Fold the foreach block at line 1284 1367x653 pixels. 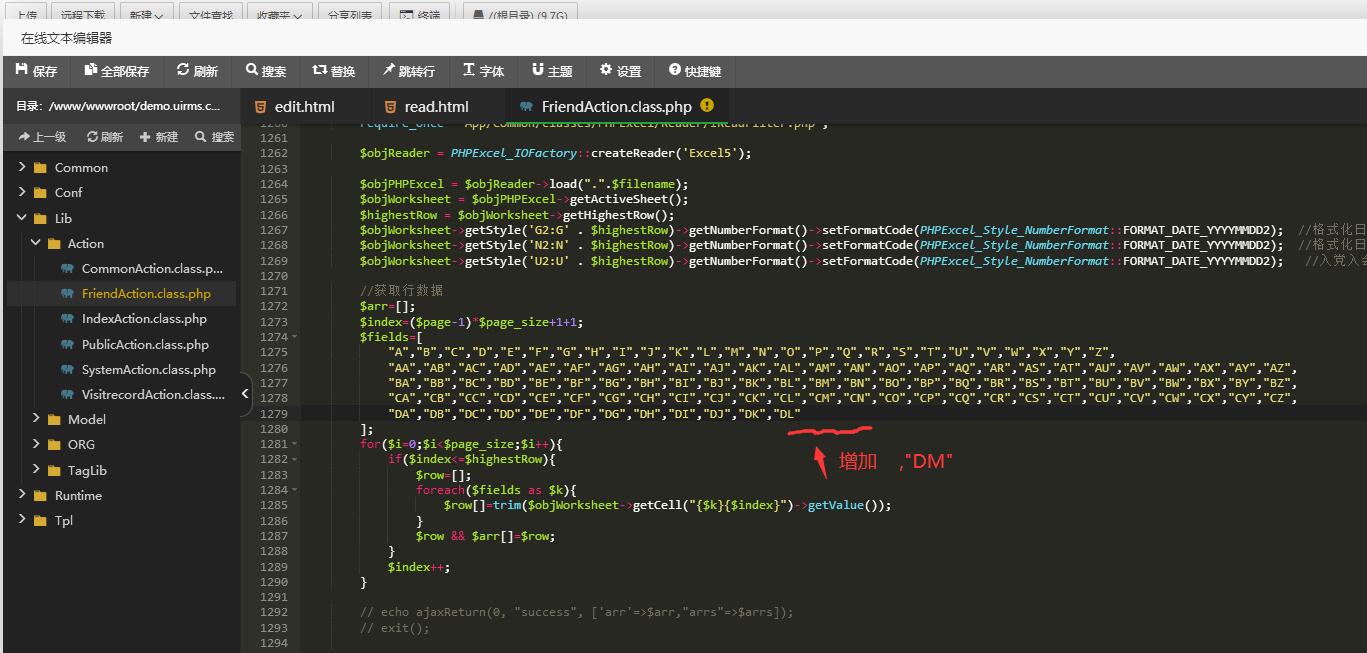pos(294,490)
